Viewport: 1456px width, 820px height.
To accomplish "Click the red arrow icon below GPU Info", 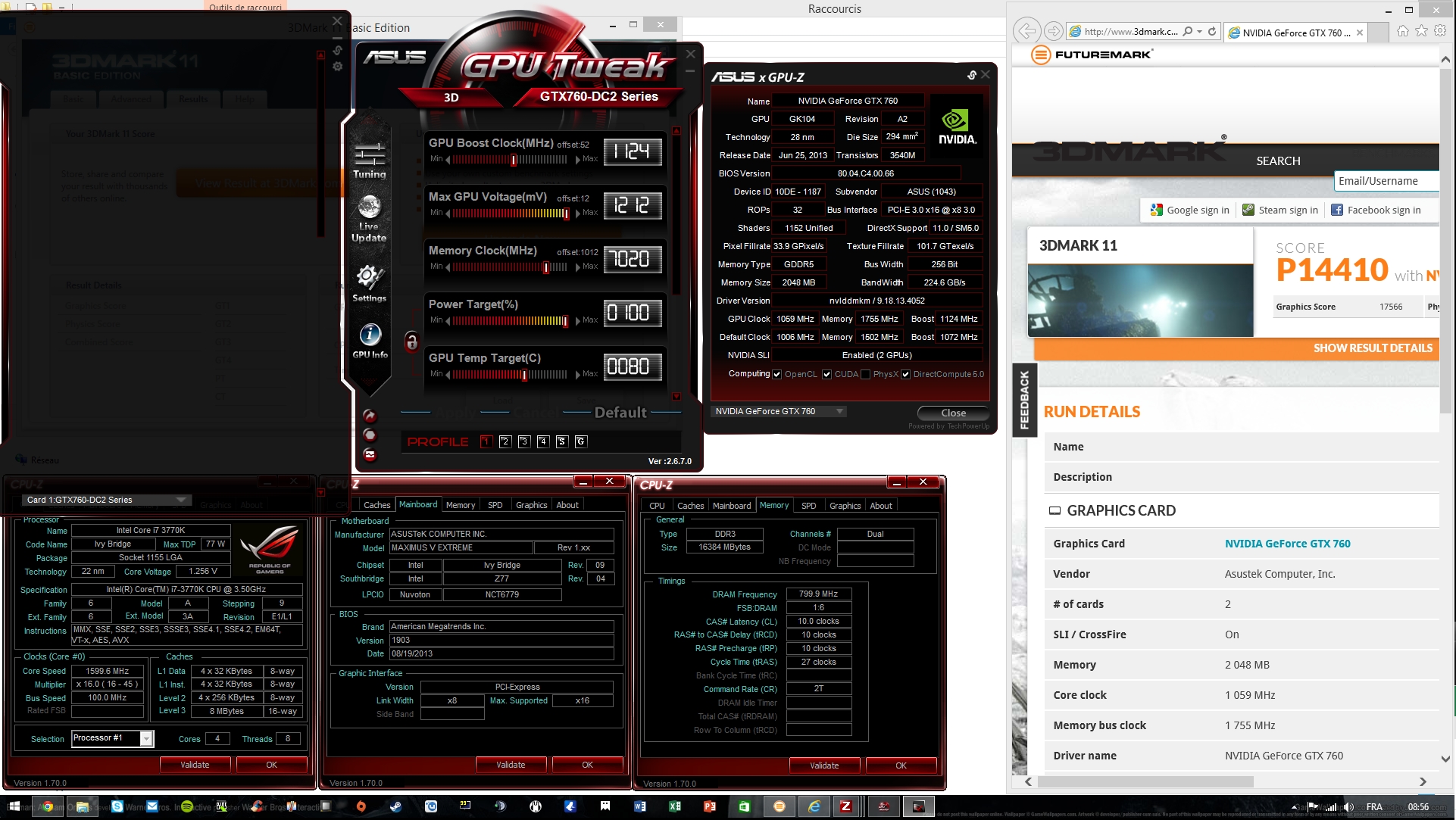I will click(x=369, y=415).
